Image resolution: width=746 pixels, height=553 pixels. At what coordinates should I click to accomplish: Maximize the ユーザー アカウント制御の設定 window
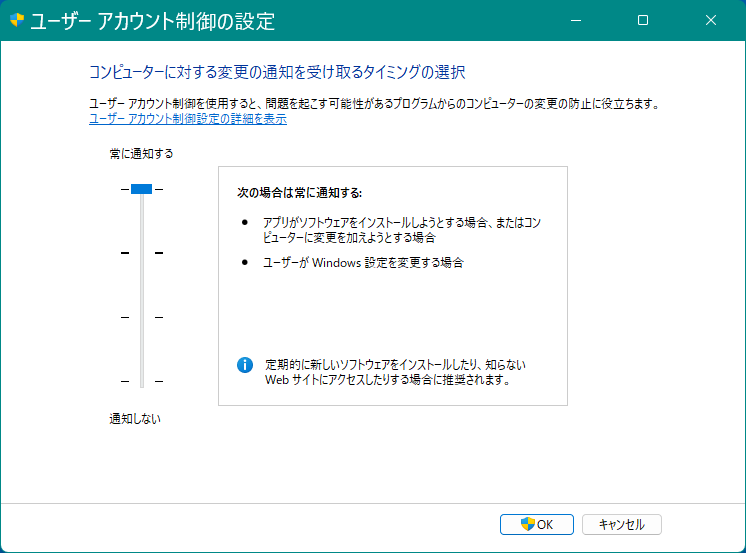(x=643, y=20)
